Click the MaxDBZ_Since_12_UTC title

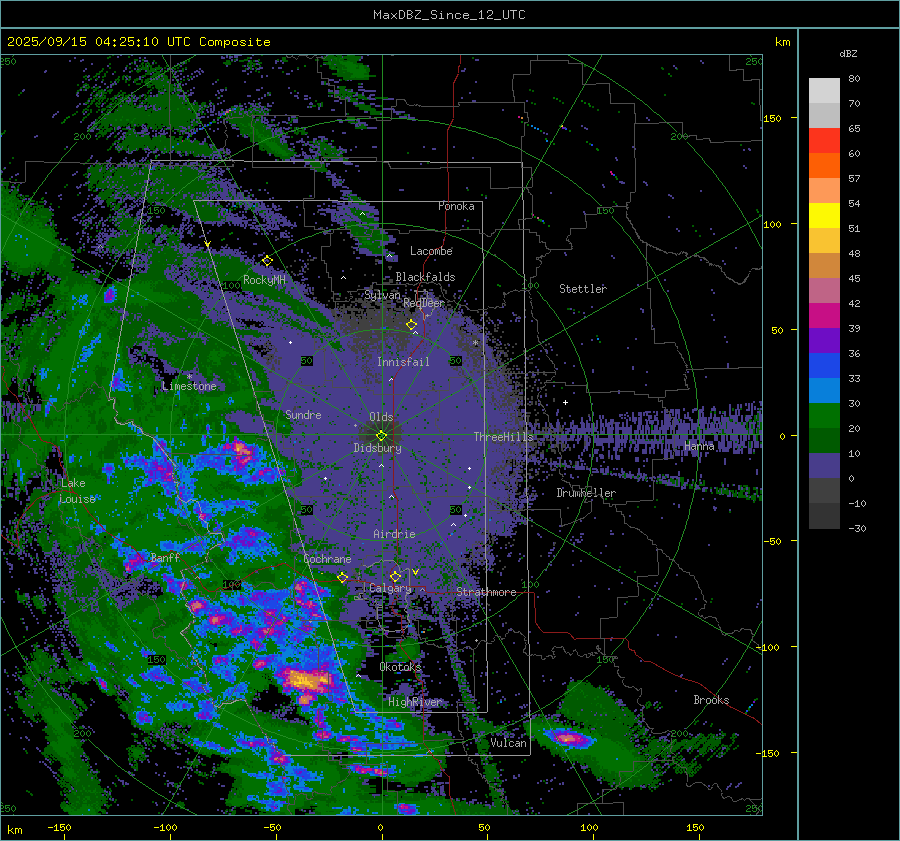(449, 15)
